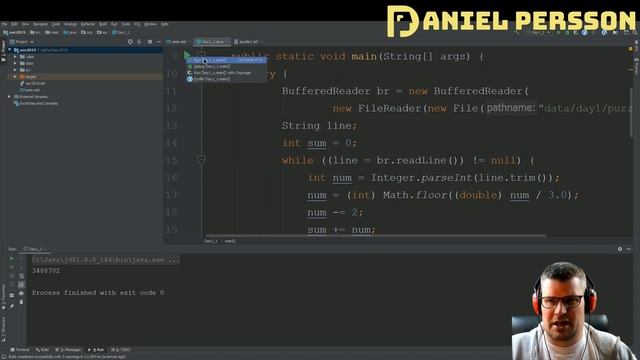This screenshot has width=640, height=360.
Task: Open Project panel settings gear
Action: pos(150,42)
